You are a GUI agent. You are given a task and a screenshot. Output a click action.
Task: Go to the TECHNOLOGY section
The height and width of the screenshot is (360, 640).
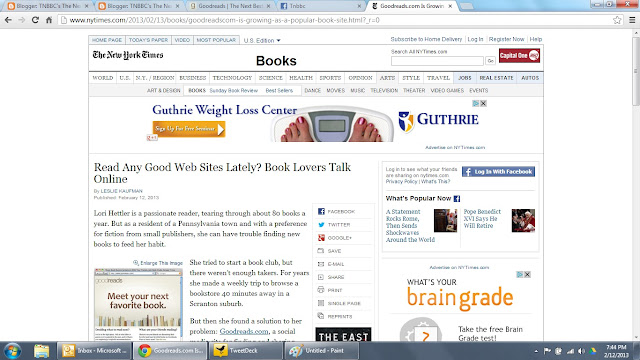(x=232, y=78)
